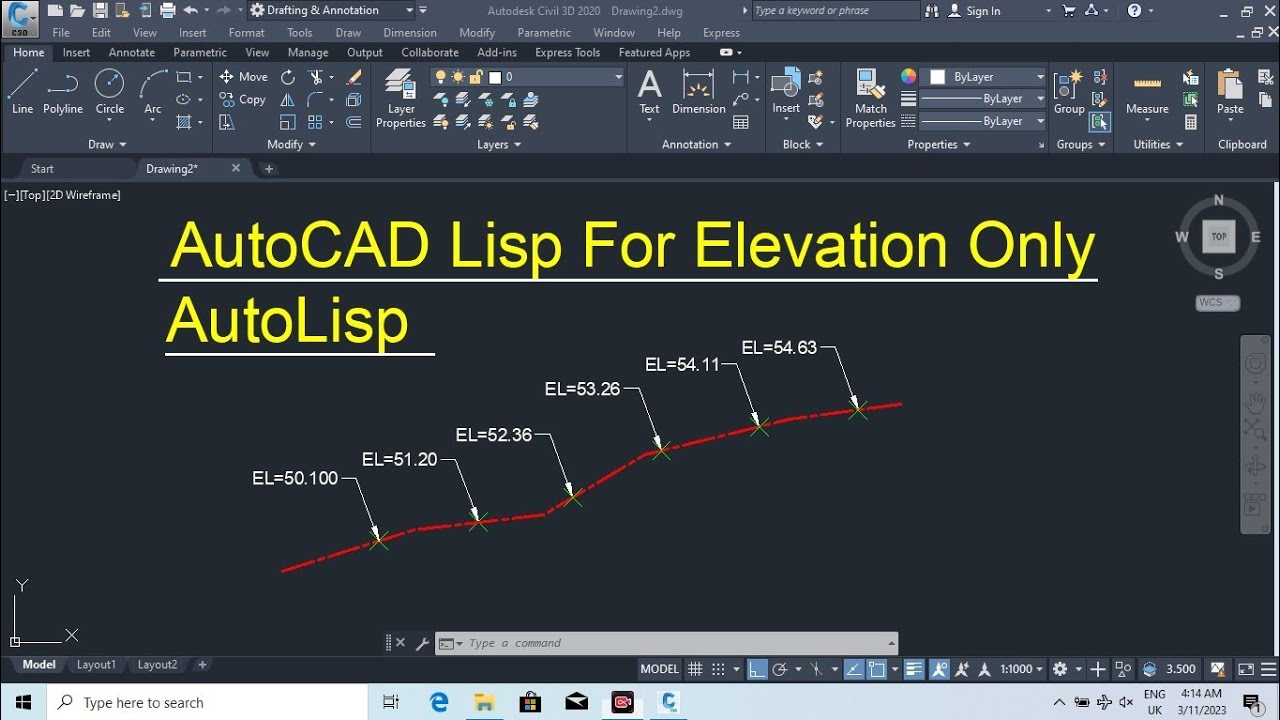Toggle snap mode dots icon
Screen dimensions: 1280x720
pyautogui.click(x=720, y=669)
